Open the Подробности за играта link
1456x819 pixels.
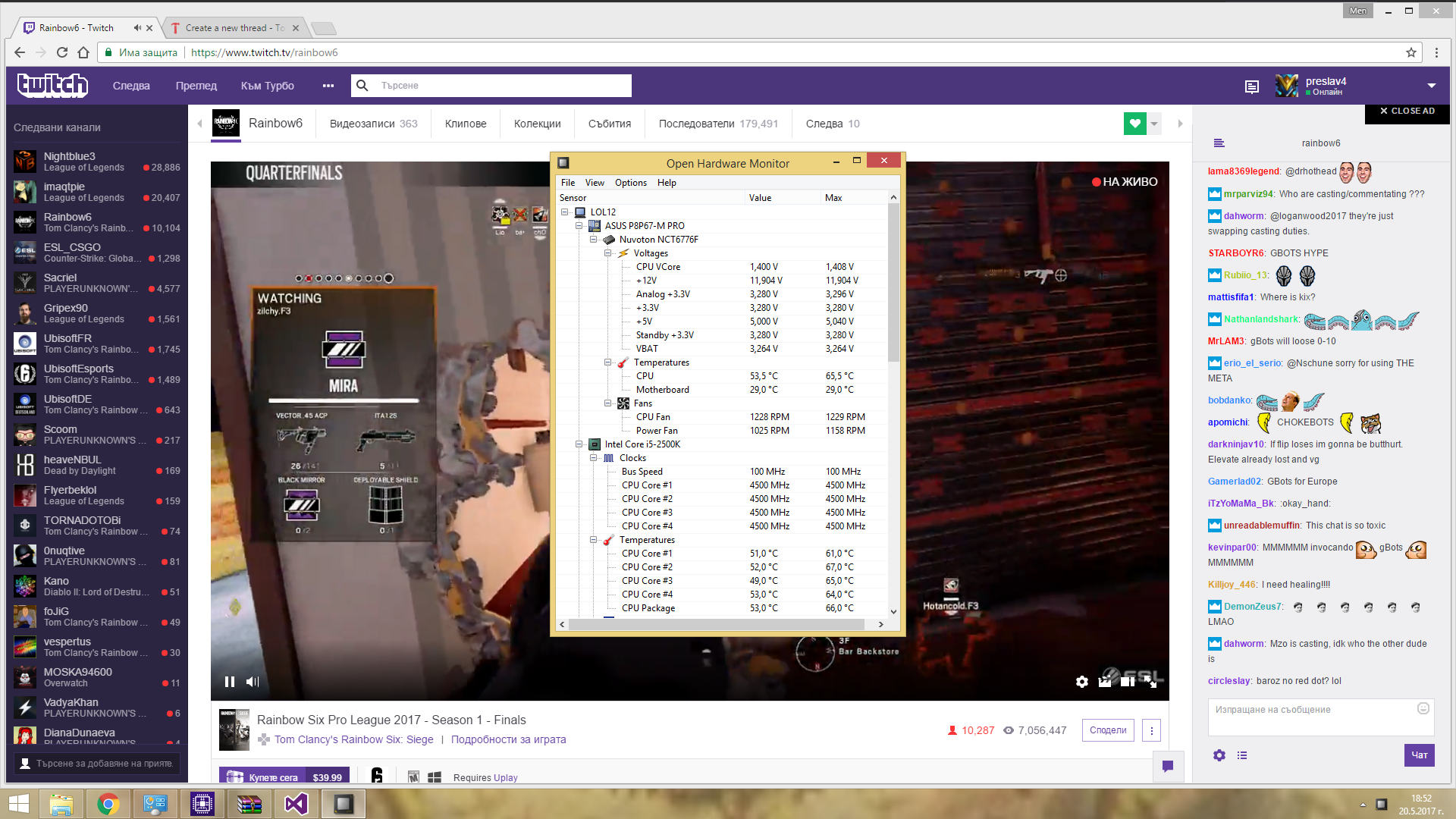pyautogui.click(x=509, y=739)
